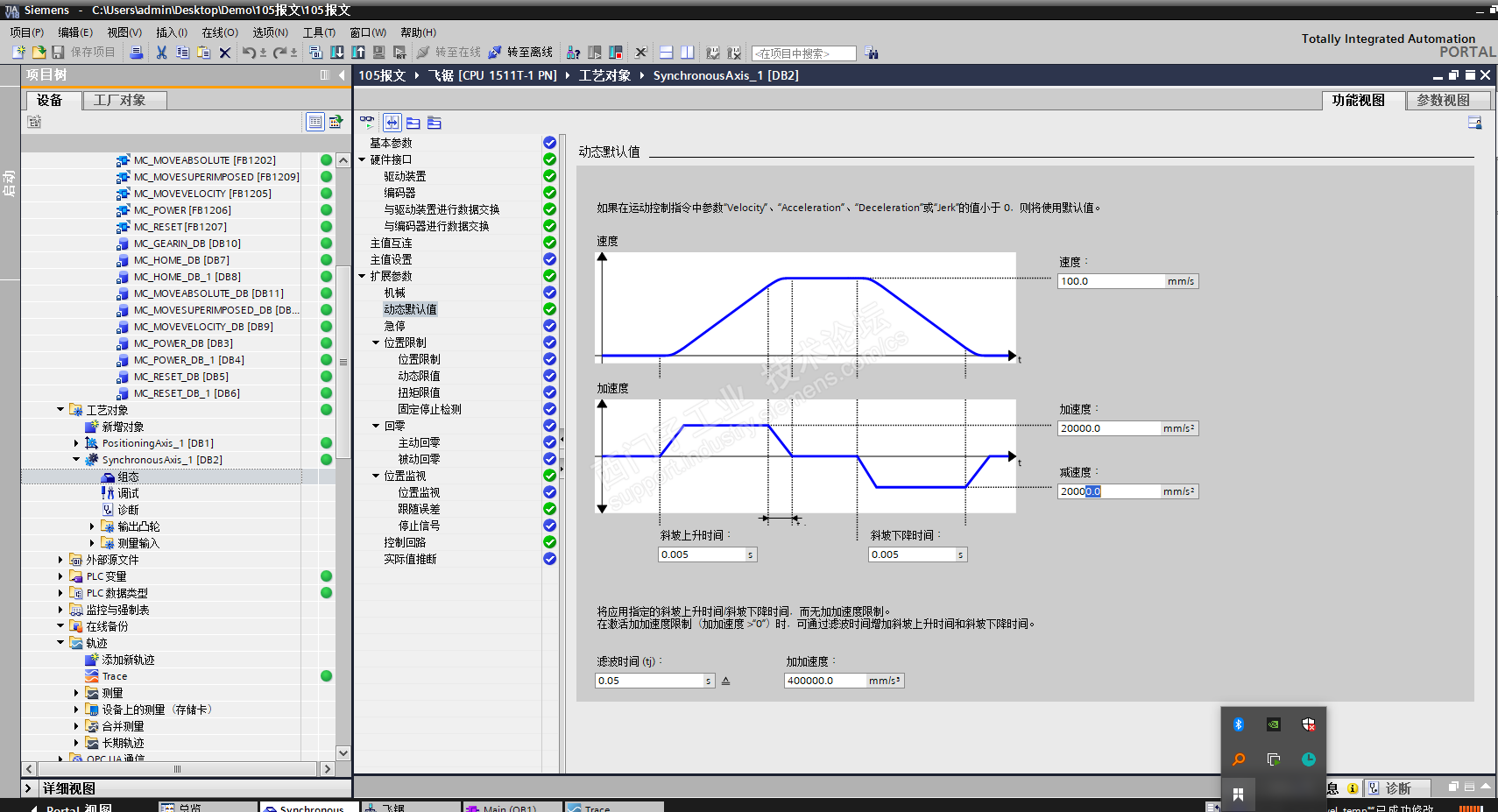Select 动态限值 in the navigation list
This screenshot has height=812, width=1498.
[419, 376]
